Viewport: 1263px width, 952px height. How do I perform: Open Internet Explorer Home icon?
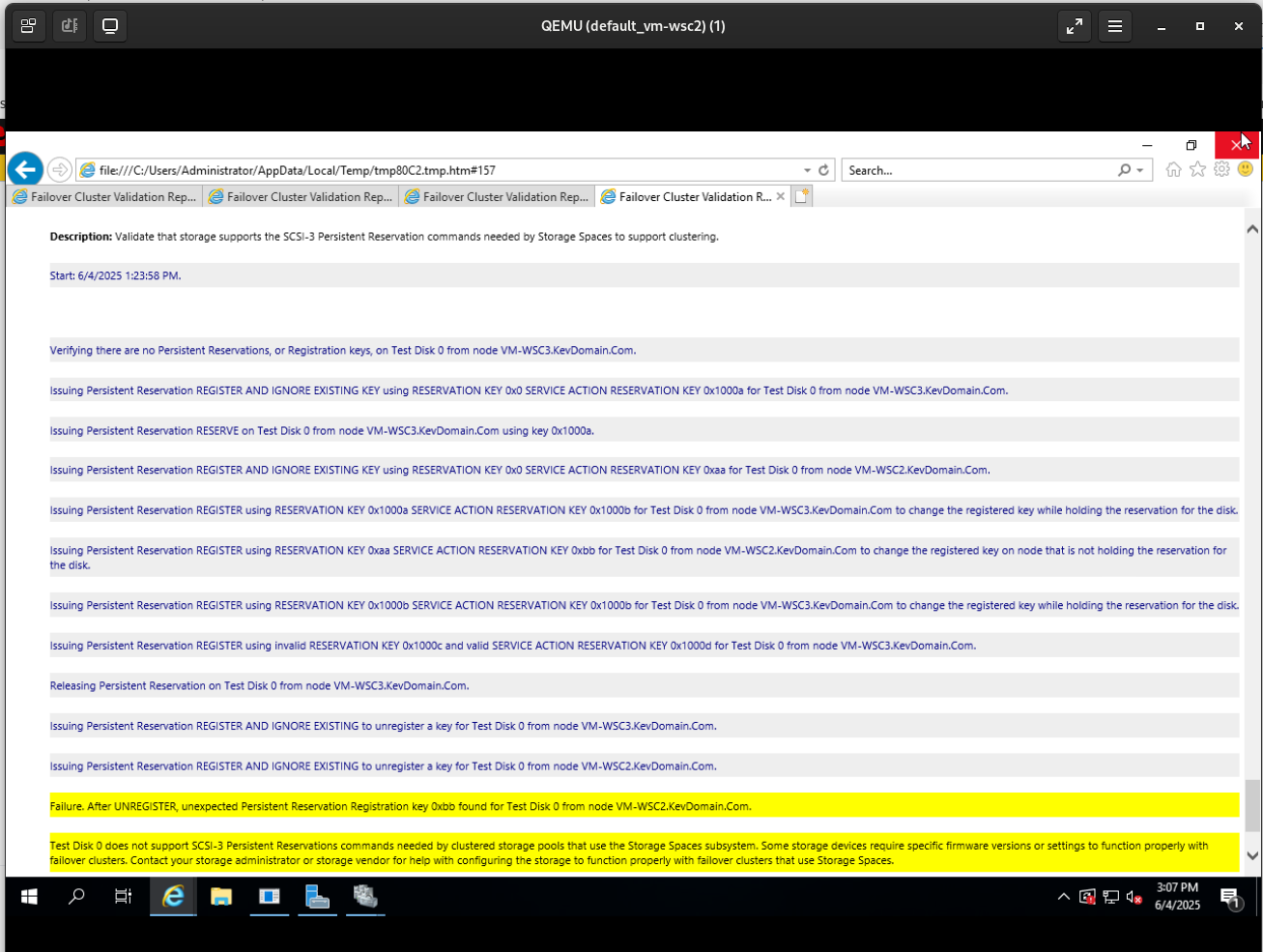(x=1173, y=170)
